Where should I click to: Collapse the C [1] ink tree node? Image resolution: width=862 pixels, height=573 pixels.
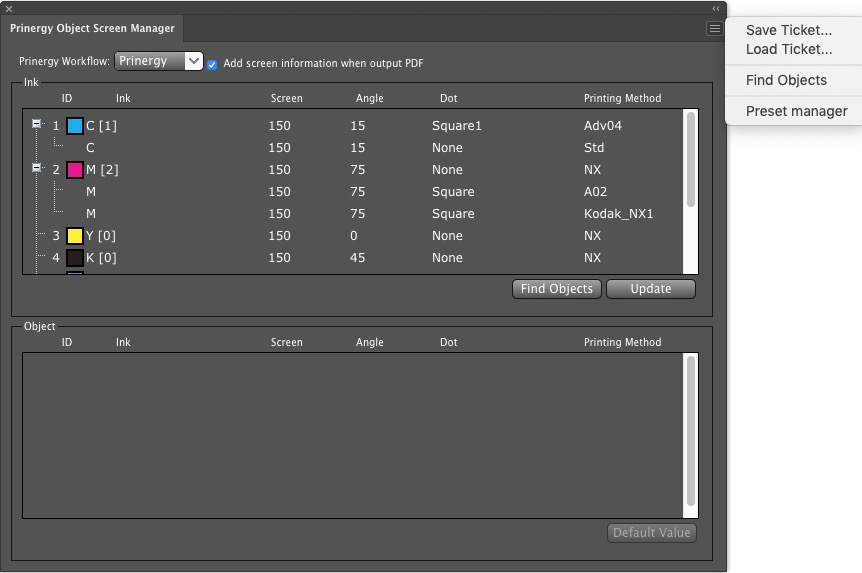click(37, 124)
